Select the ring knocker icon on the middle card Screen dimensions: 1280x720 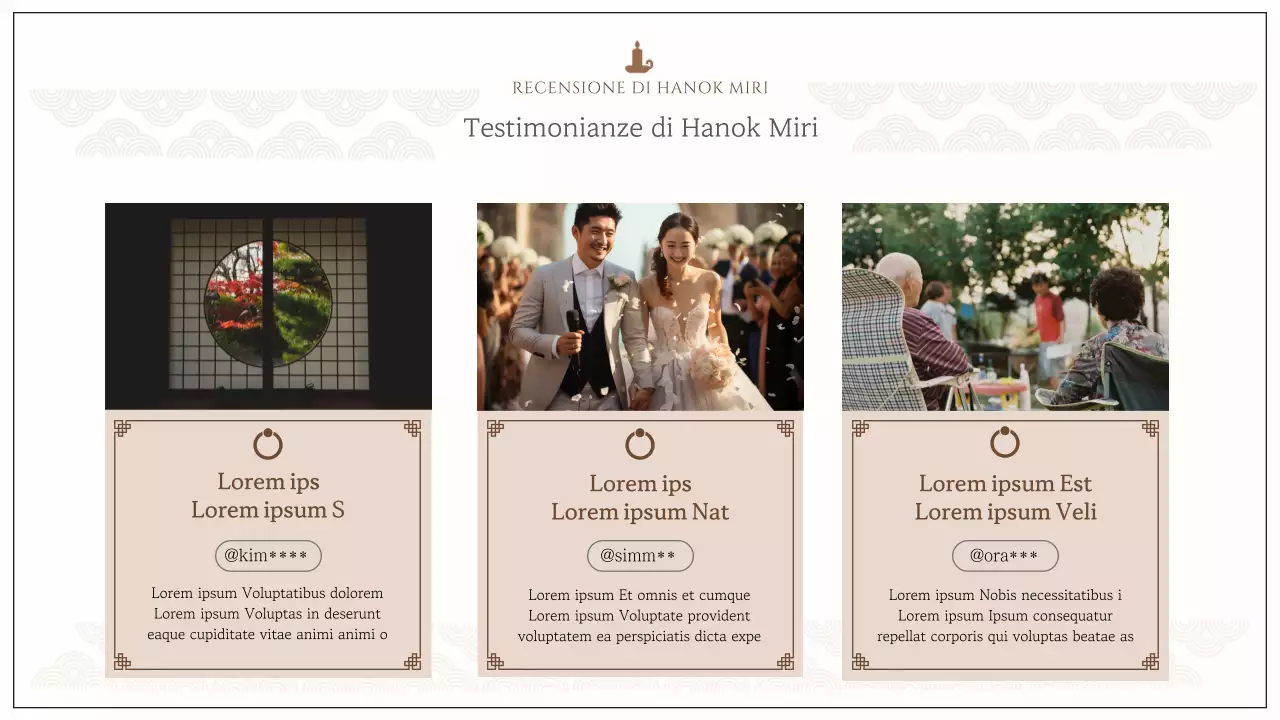[640, 444]
